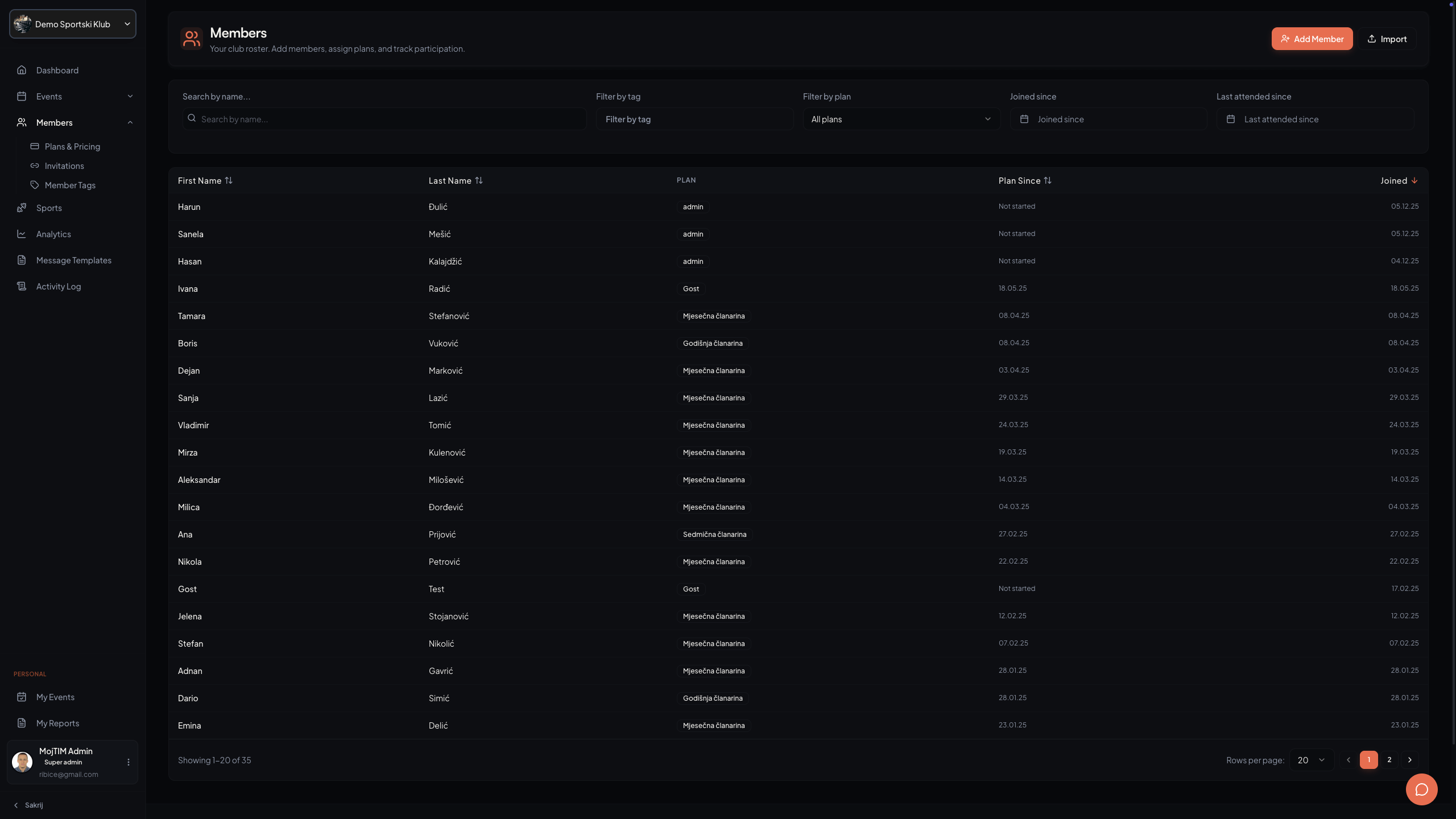Click the Member Tags tag icon

35,185
